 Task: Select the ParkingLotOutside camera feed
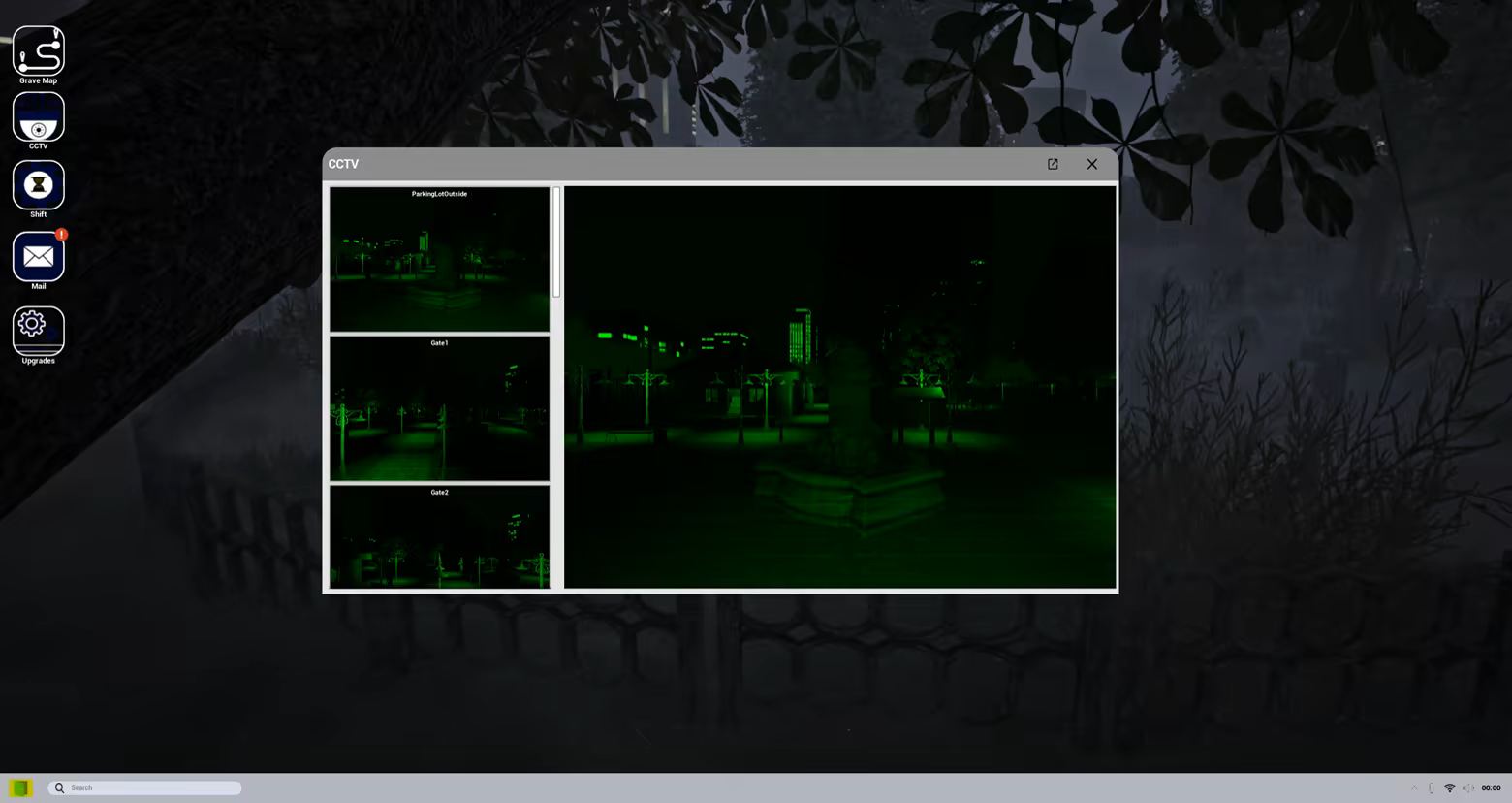(x=439, y=260)
